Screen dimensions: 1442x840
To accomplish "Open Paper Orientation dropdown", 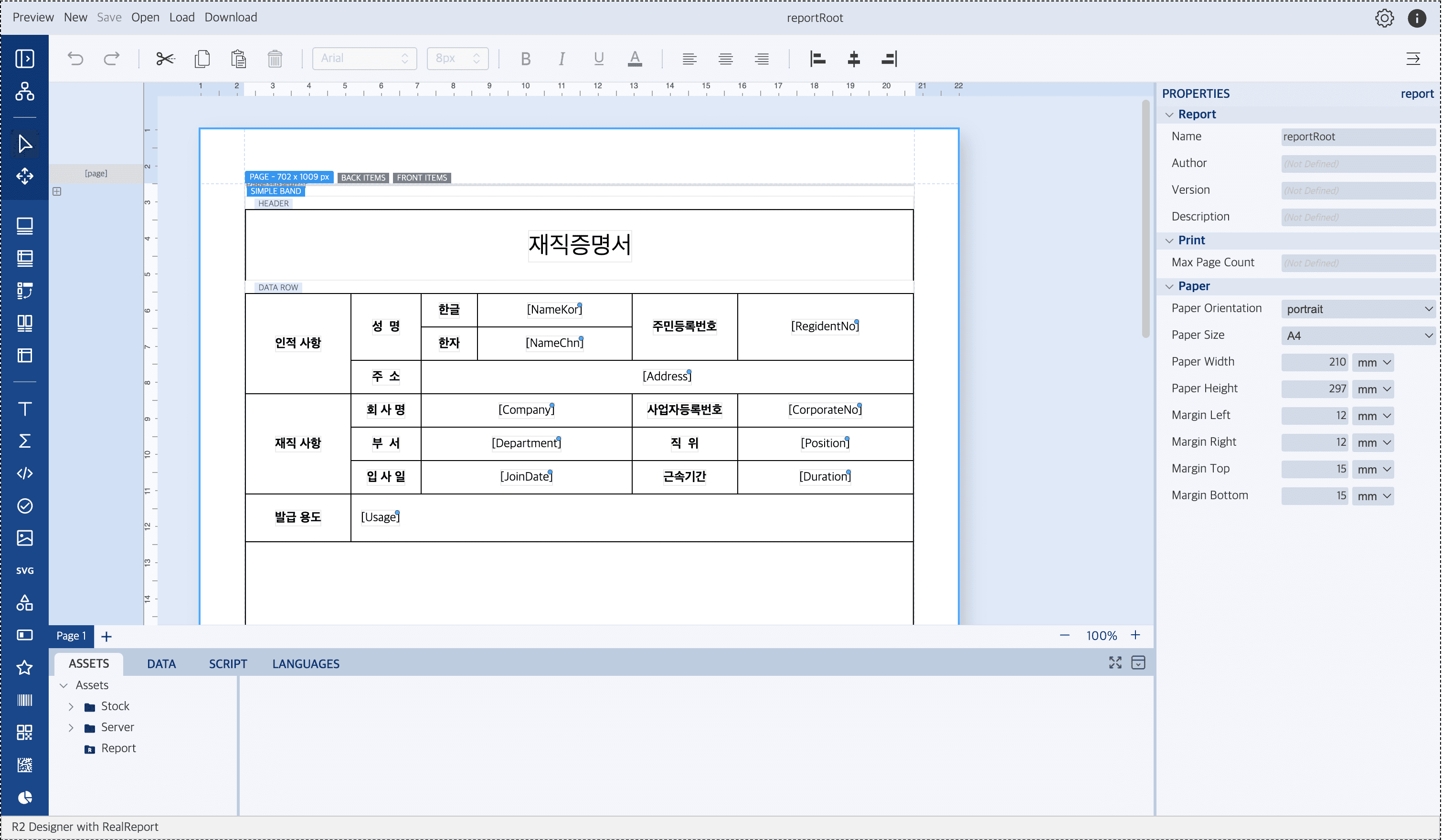I will coord(1358,309).
